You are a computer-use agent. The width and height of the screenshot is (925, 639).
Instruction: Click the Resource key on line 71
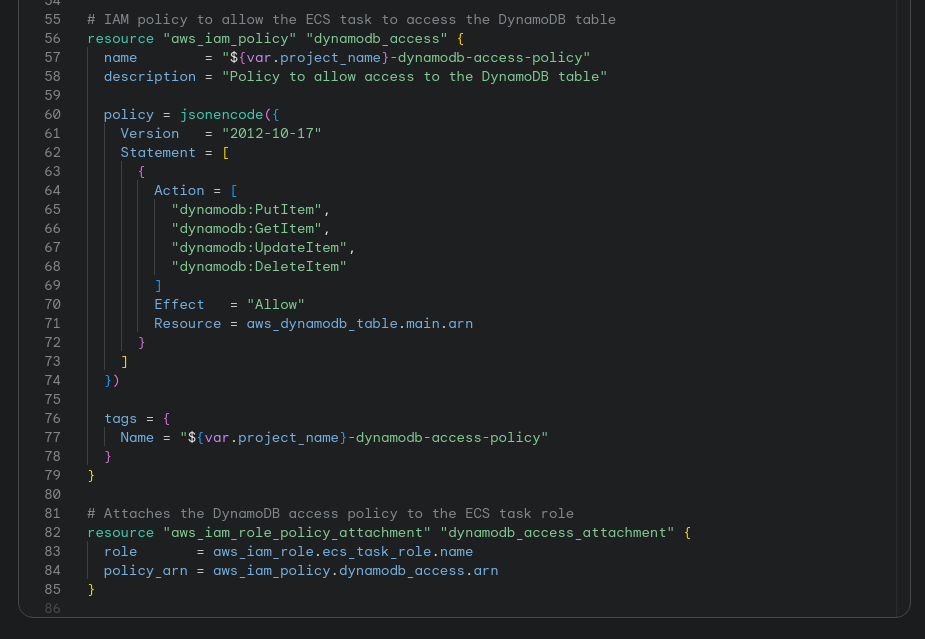[188, 323]
